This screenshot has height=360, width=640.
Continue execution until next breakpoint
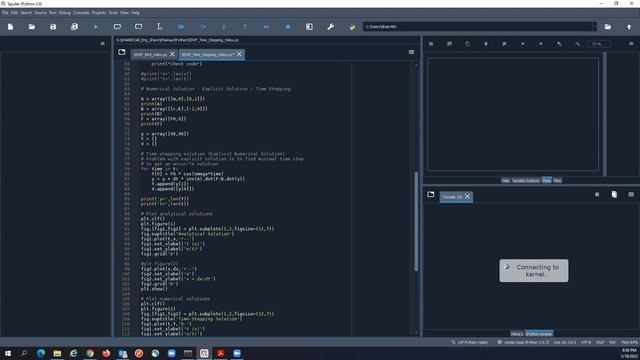(266, 27)
